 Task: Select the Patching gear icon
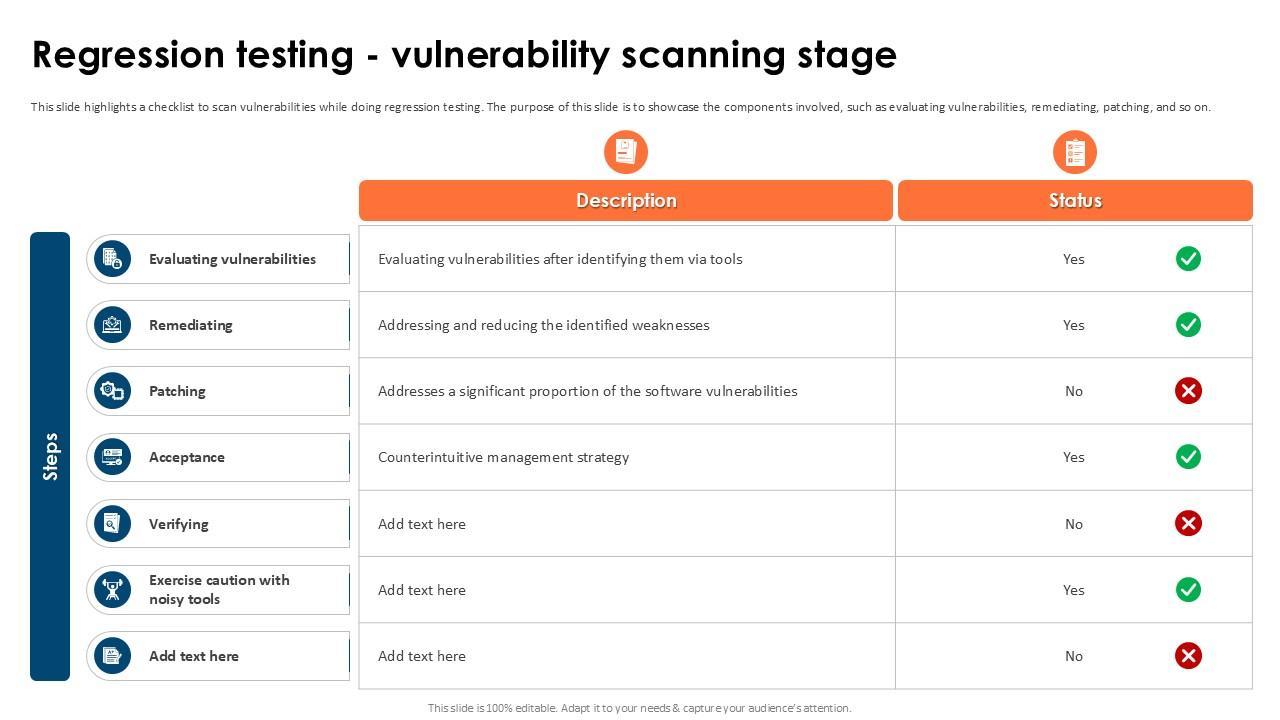pyautogui.click(x=113, y=391)
